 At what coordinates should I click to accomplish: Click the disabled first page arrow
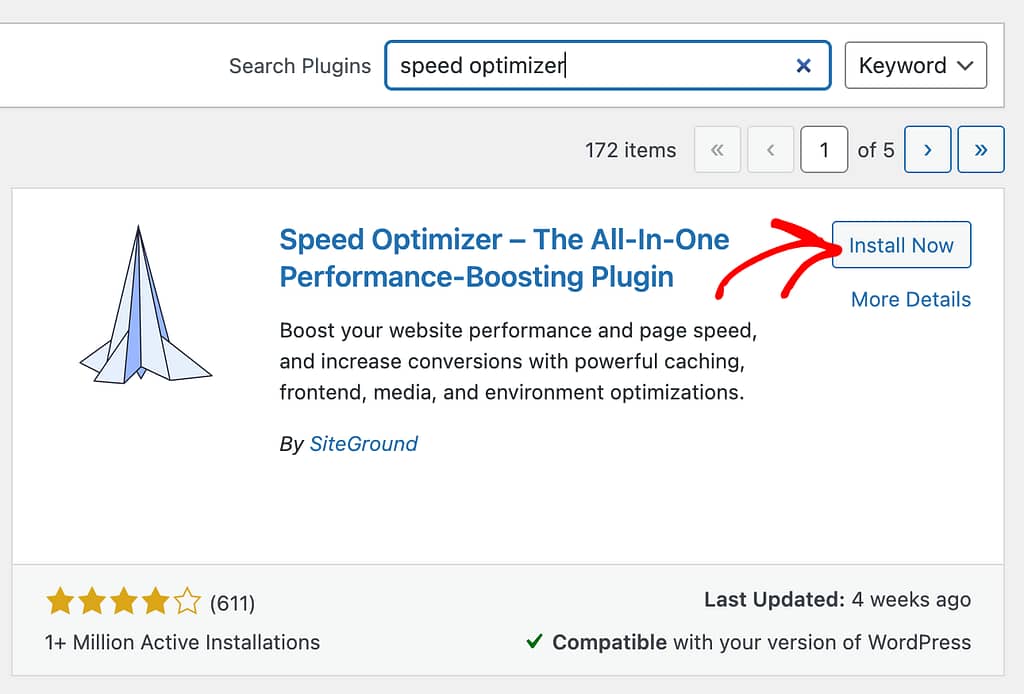point(717,150)
